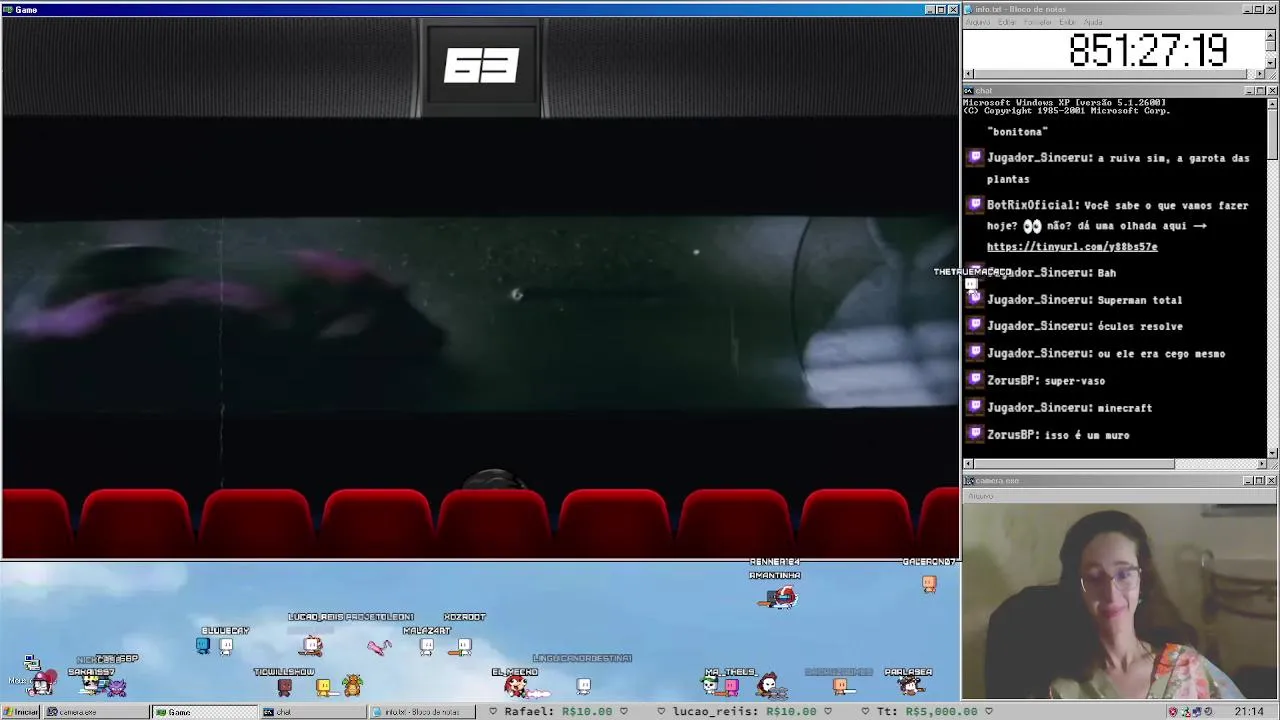Open the tinyurl.com link in chat
1280x720 pixels.
pyautogui.click(x=1072, y=247)
